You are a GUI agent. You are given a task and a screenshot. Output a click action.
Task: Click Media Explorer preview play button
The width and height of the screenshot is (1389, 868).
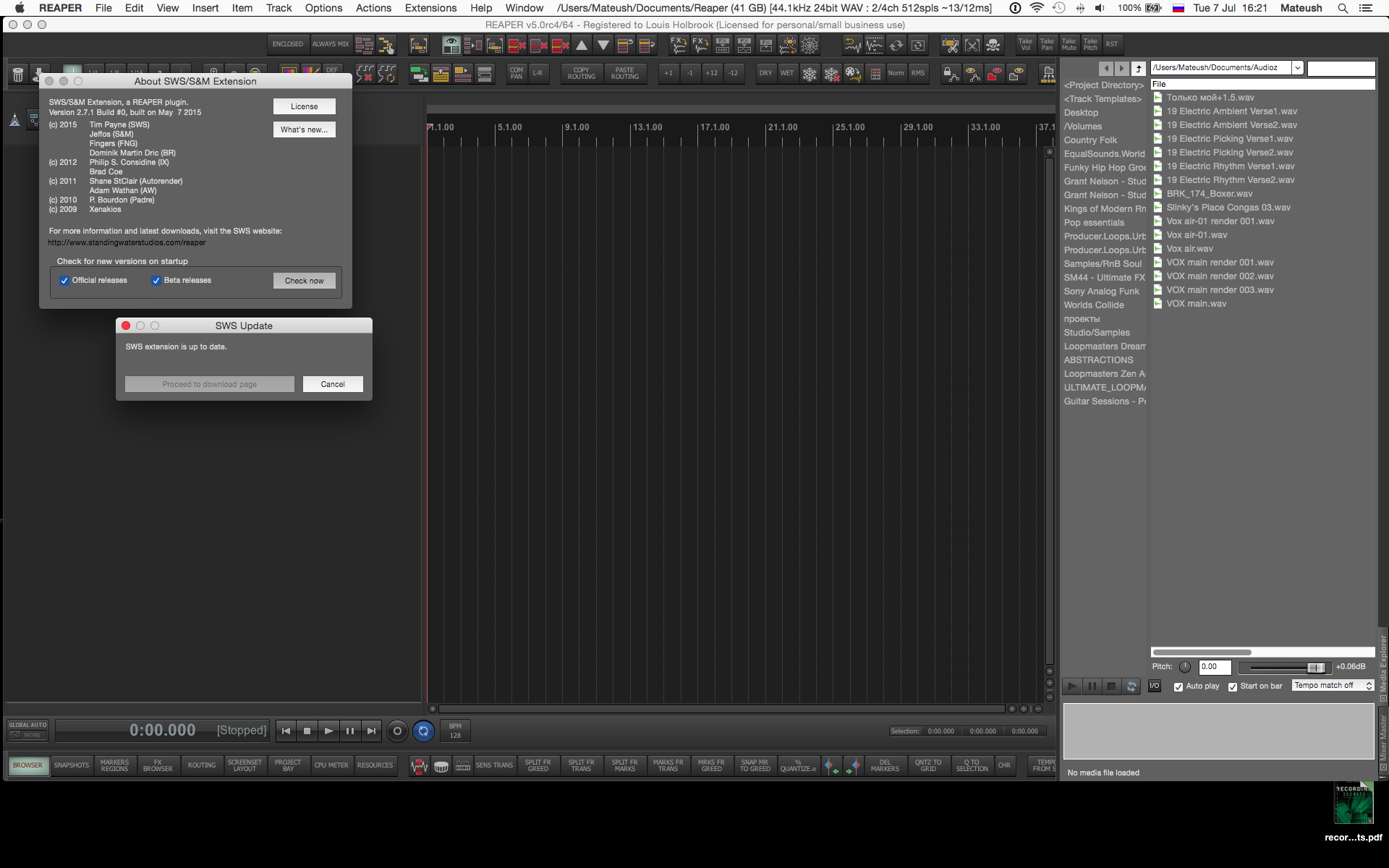tap(1072, 686)
